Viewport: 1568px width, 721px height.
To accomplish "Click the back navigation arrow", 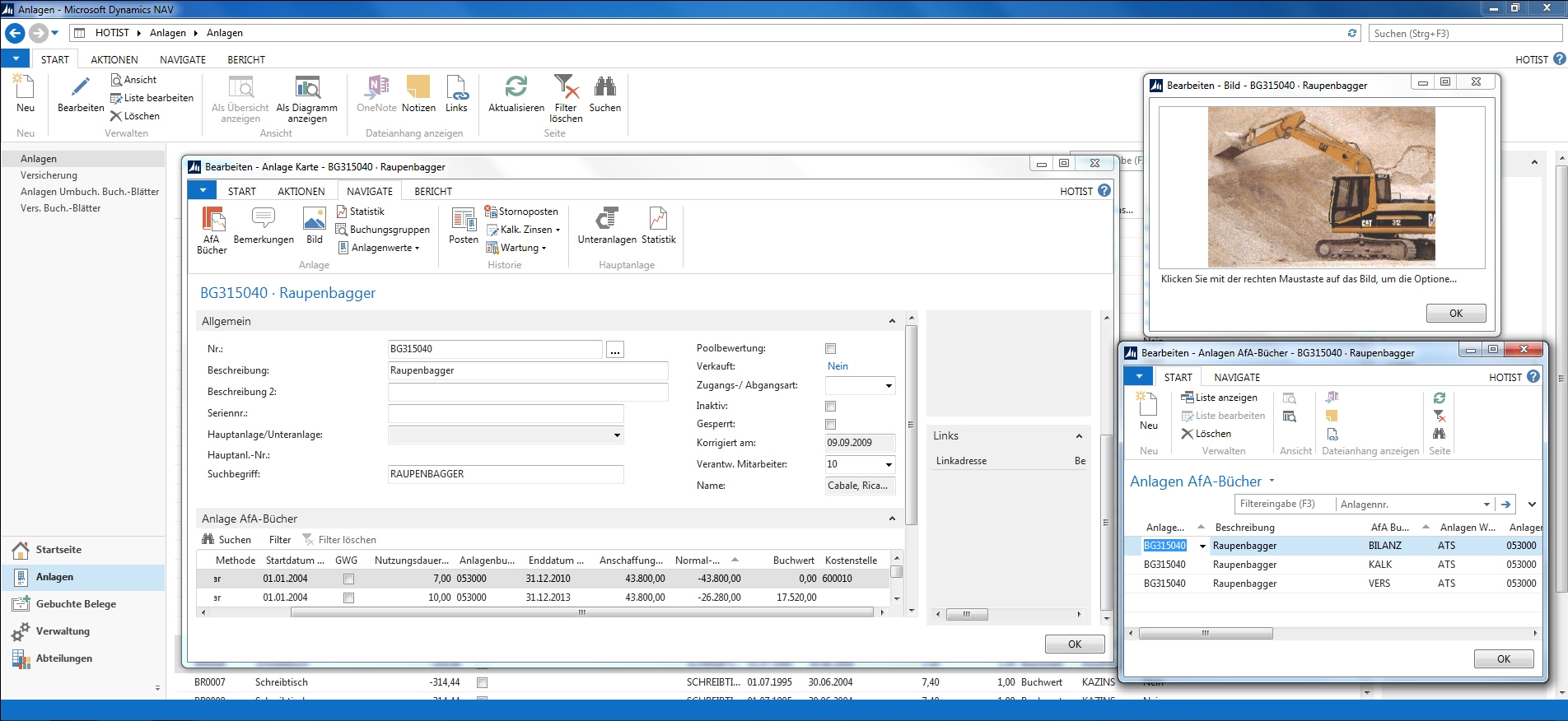I will click(x=15, y=33).
